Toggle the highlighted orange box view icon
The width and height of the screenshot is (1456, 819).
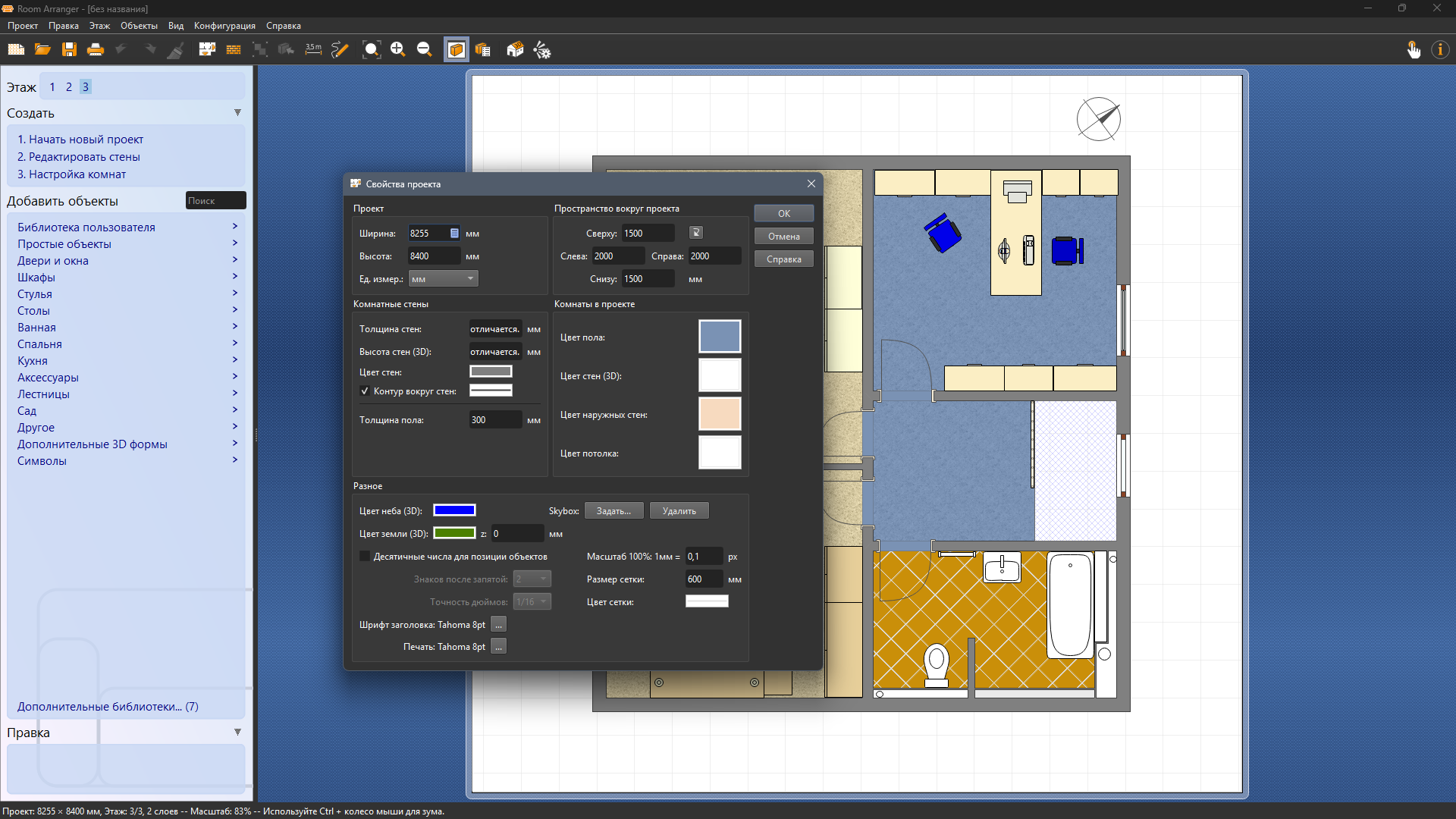pyautogui.click(x=457, y=50)
